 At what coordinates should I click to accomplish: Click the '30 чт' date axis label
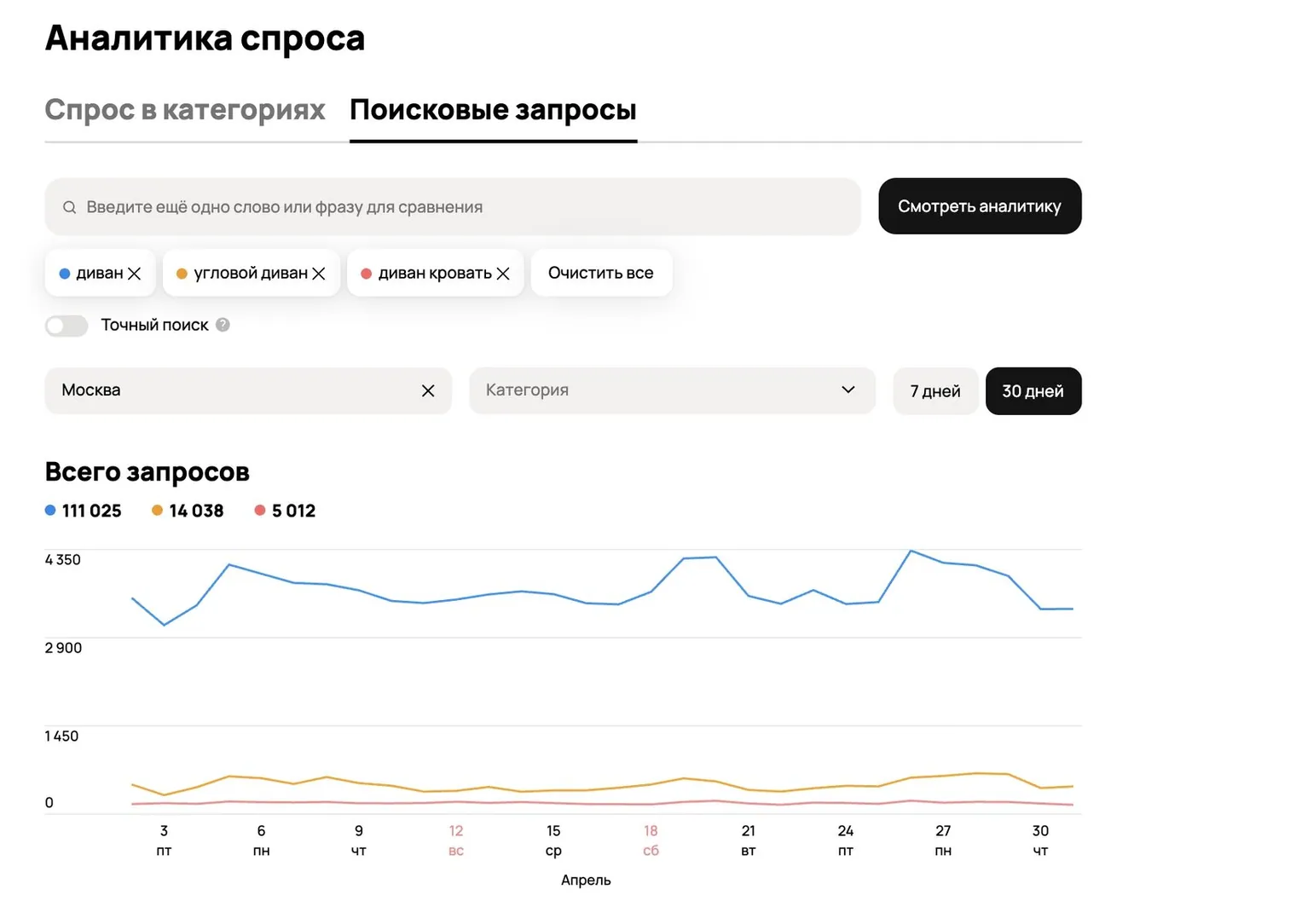click(1040, 840)
